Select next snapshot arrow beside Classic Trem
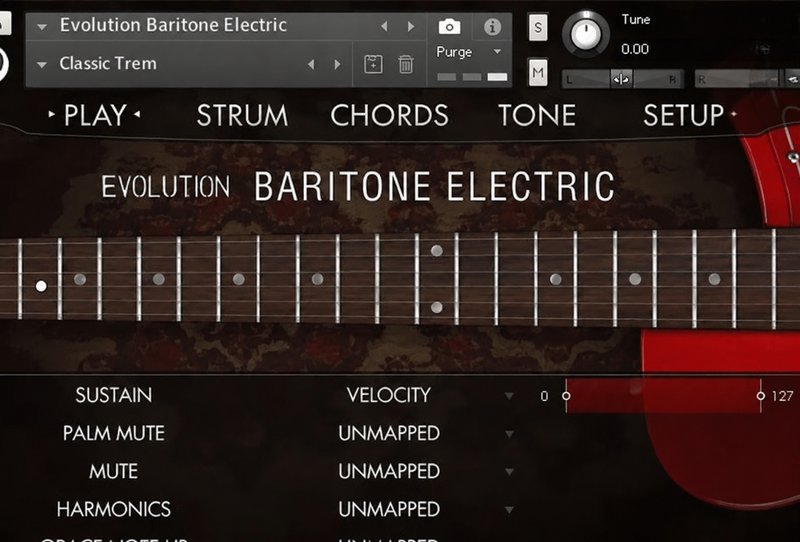The image size is (800, 542). tap(337, 64)
